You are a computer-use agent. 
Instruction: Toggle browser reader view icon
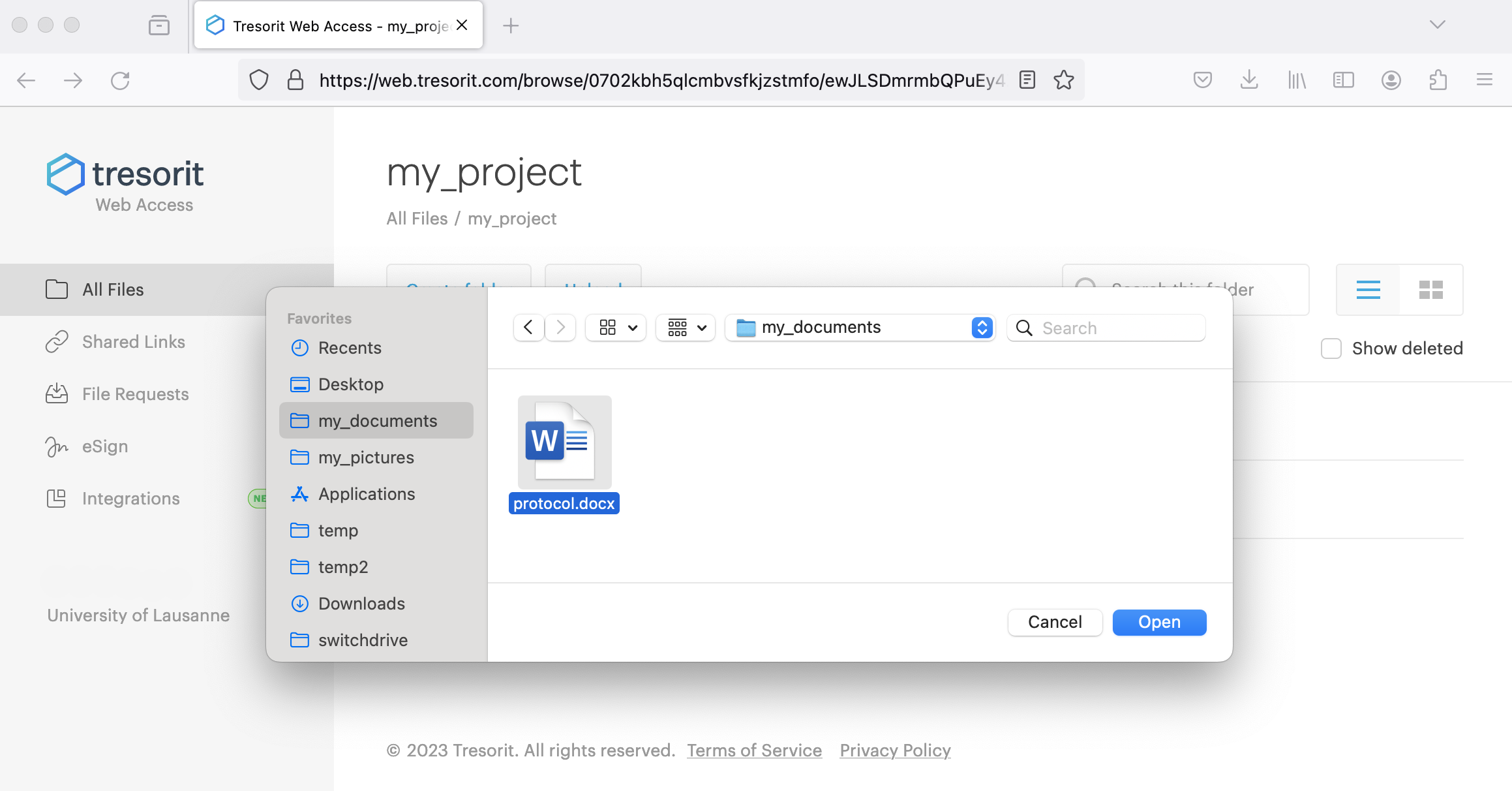click(1027, 80)
